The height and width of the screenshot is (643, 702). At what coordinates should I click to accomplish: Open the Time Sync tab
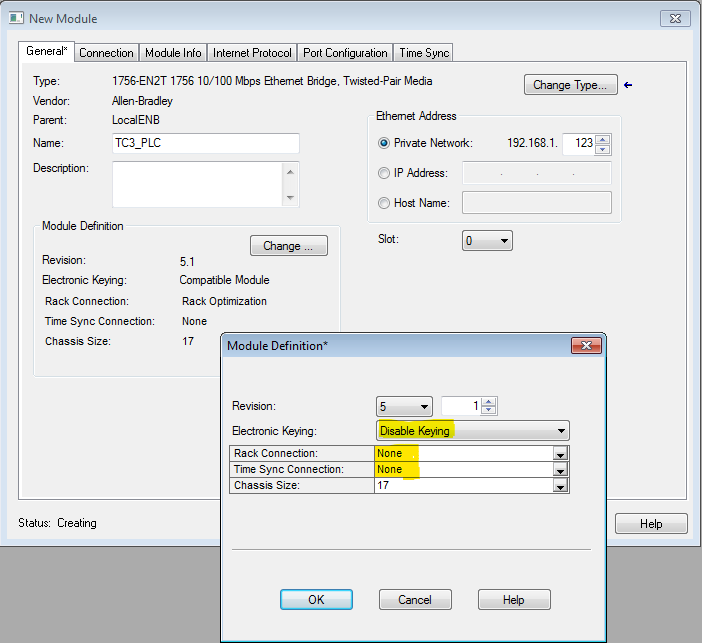click(x=424, y=53)
